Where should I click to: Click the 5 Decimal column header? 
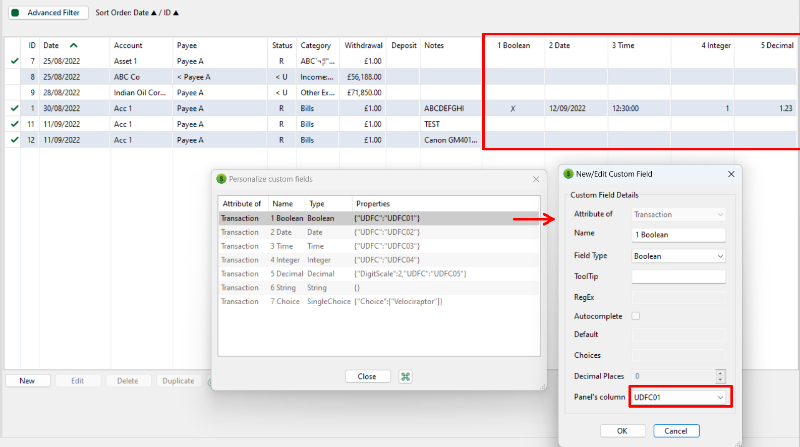click(x=766, y=45)
